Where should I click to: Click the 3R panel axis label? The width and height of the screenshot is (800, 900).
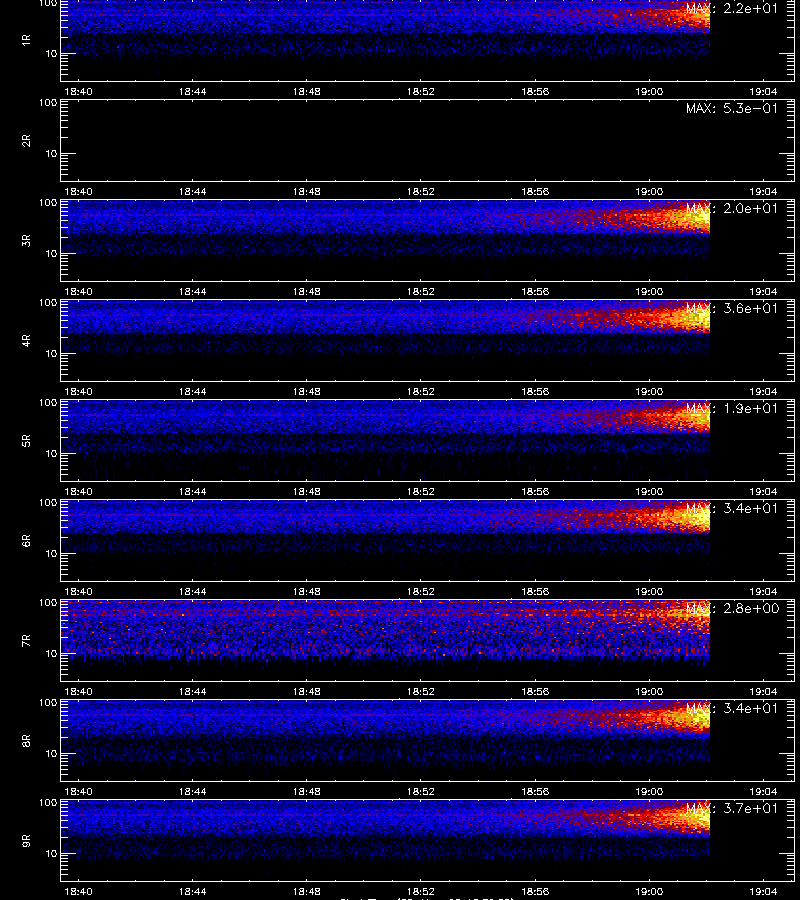[26, 240]
